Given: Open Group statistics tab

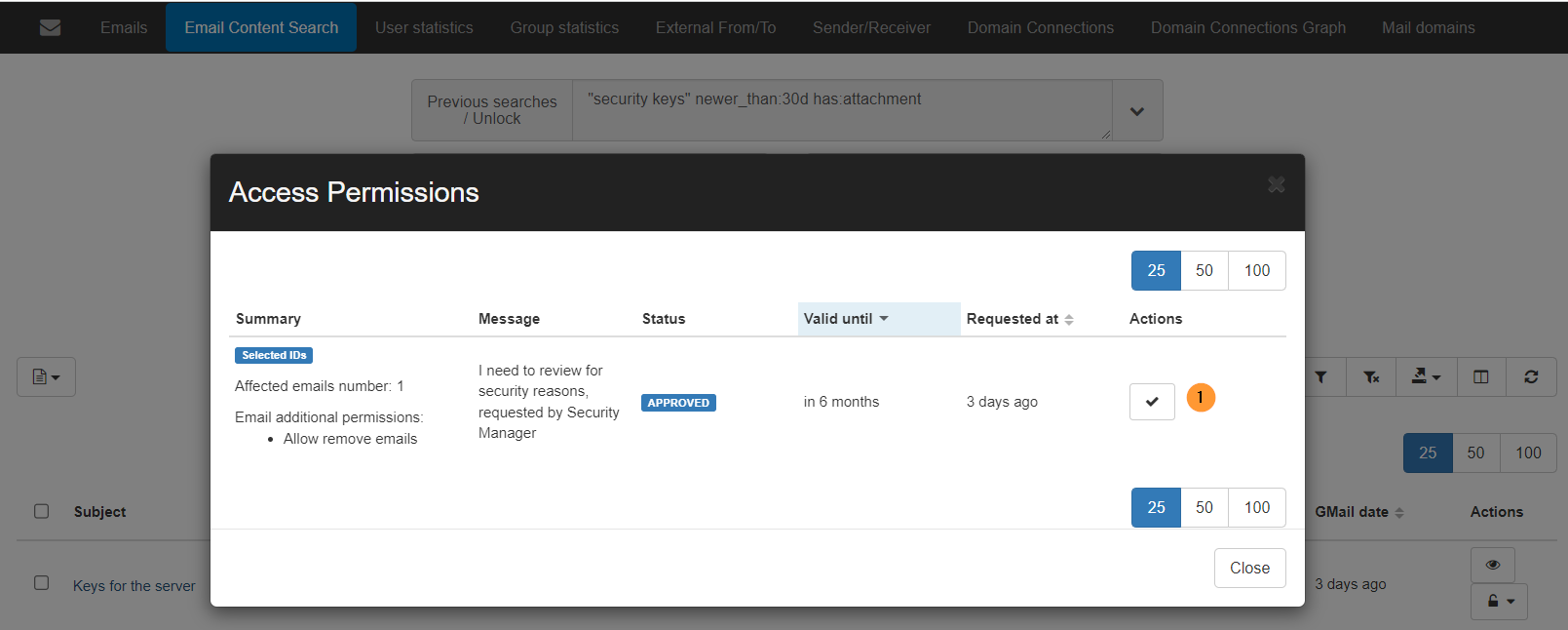Looking at the screenshot, I should (x=564, y=27).
